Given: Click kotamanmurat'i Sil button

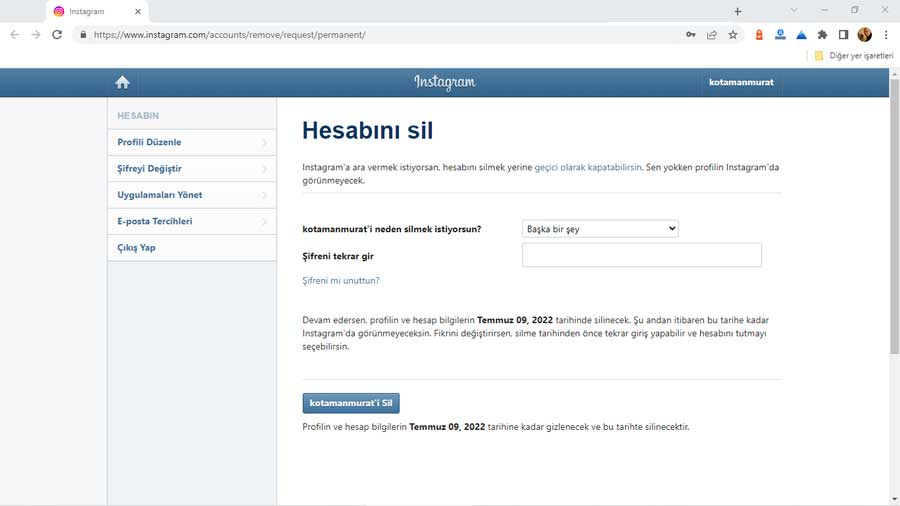Looking at the screenshot, I should click(x=351, y=403).
